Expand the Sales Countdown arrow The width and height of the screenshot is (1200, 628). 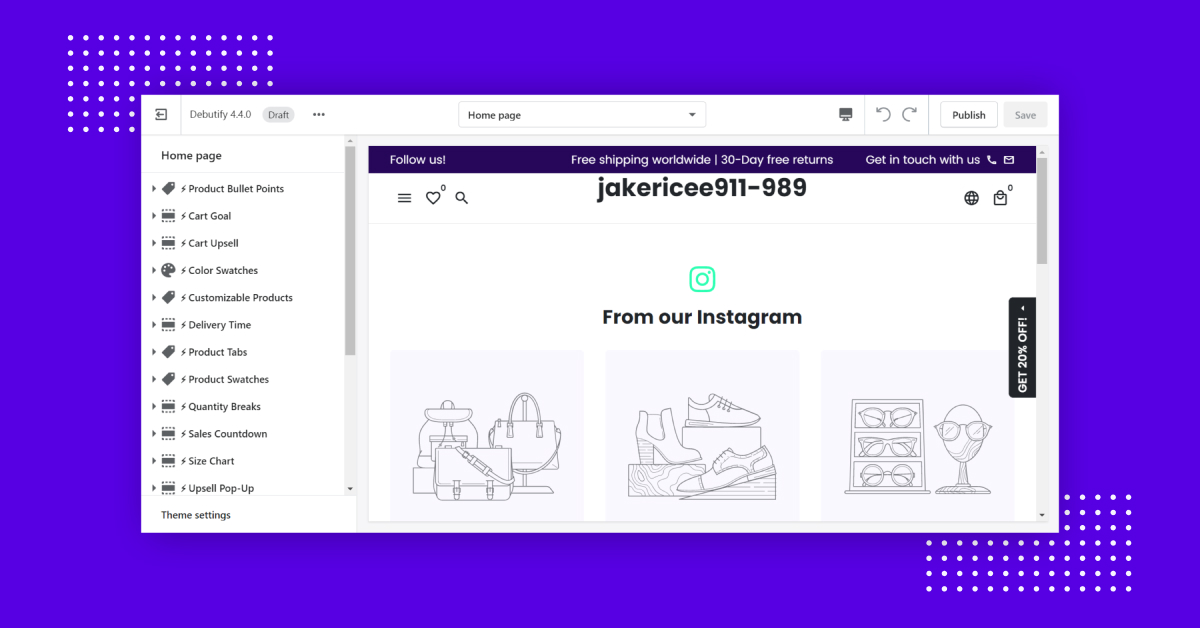pyautogui.click(x=154, y=434)
